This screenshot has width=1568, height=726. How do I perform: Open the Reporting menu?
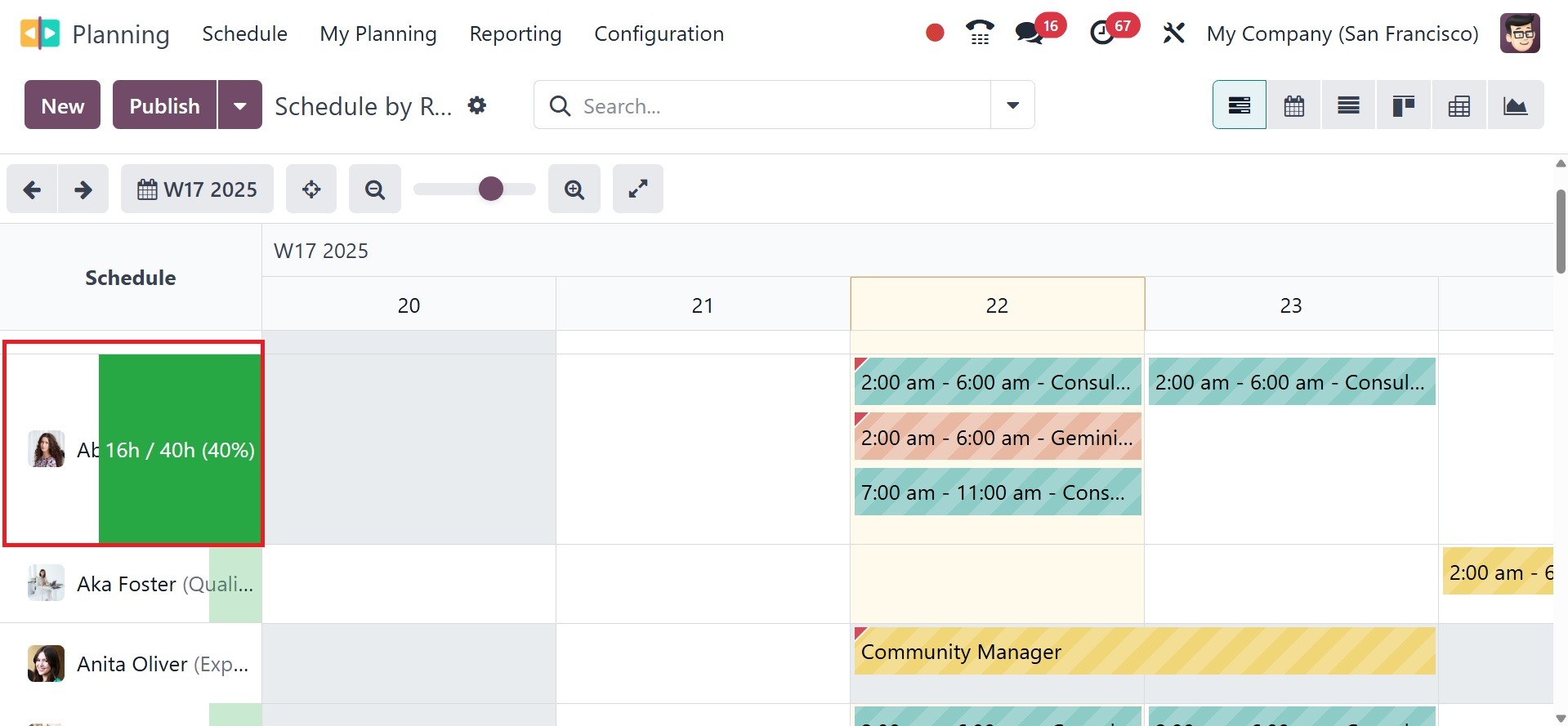click(x=516, y=33)
